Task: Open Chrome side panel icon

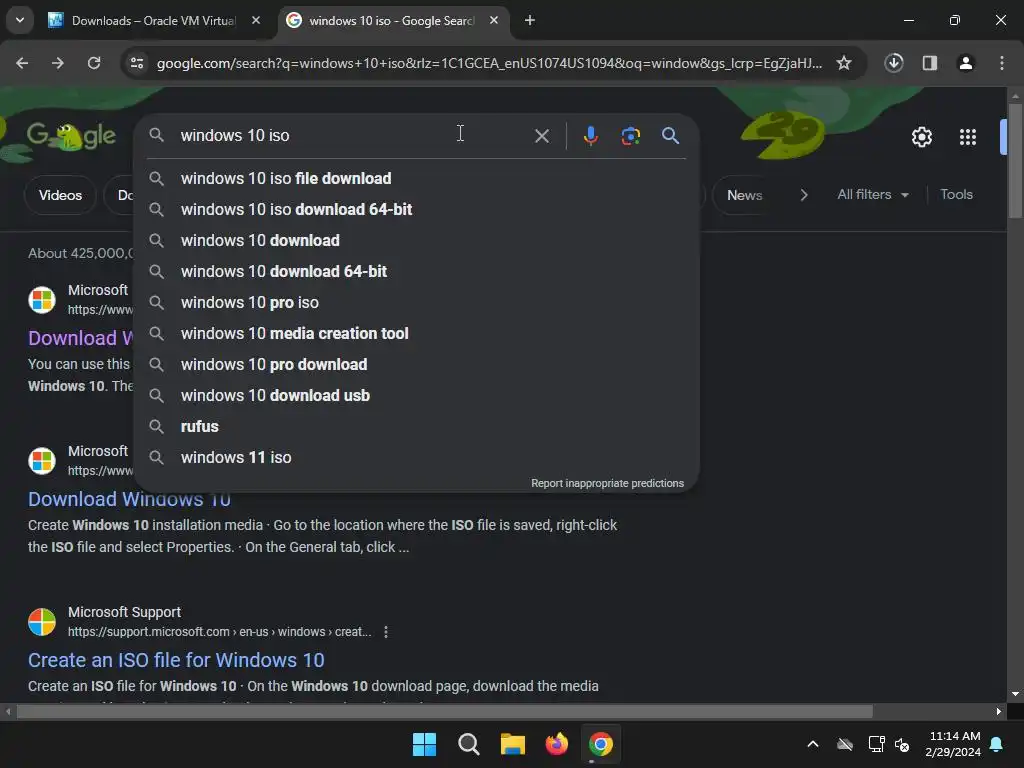Action: pos(929,63)
